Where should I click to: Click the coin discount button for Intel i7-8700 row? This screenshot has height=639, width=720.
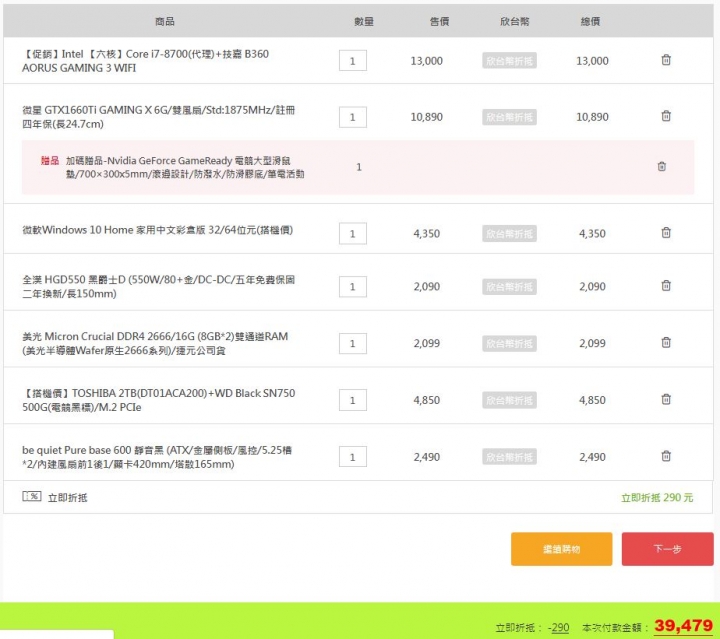coord(509,61)
